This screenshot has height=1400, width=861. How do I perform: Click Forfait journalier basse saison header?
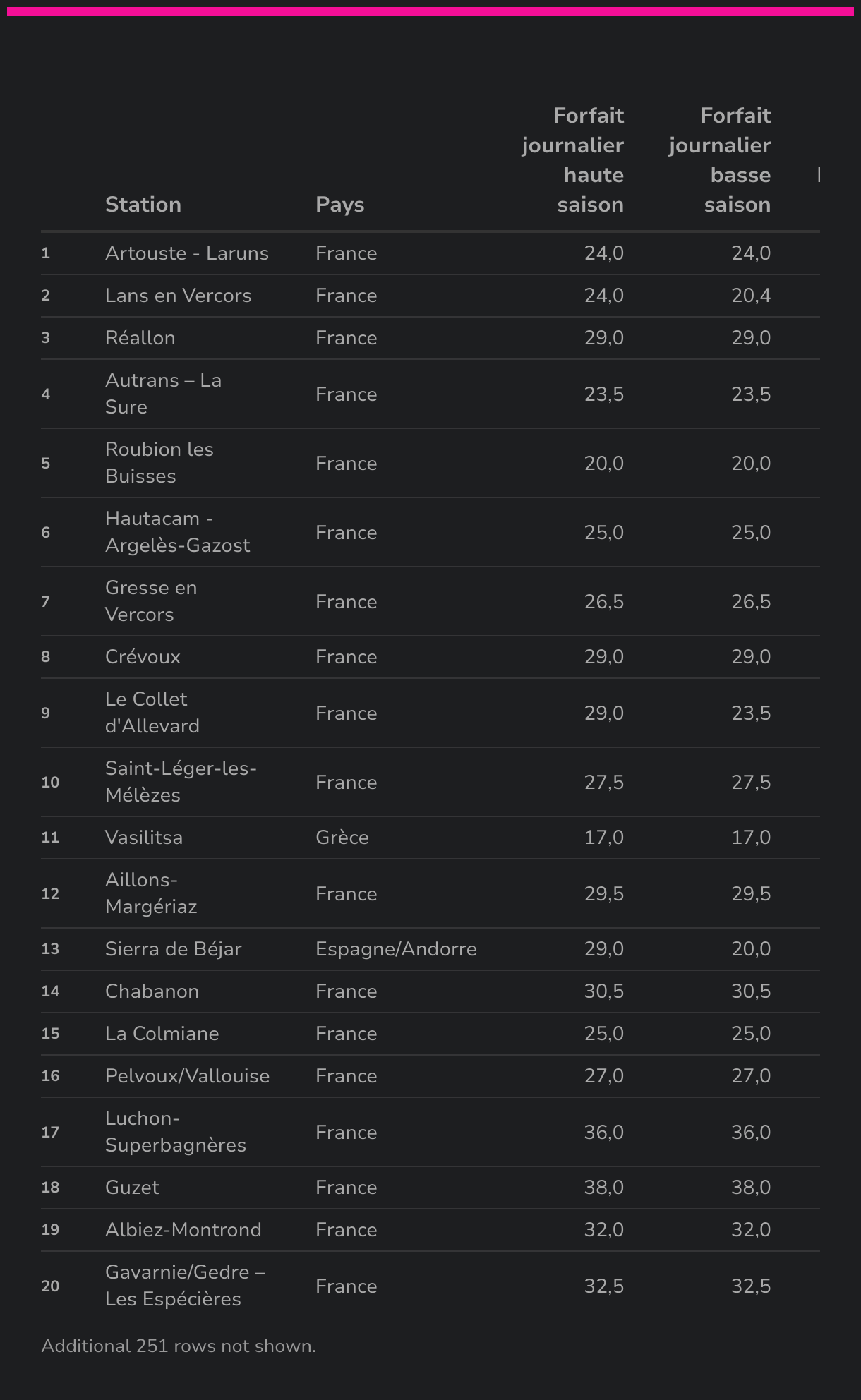coord(720,160)
